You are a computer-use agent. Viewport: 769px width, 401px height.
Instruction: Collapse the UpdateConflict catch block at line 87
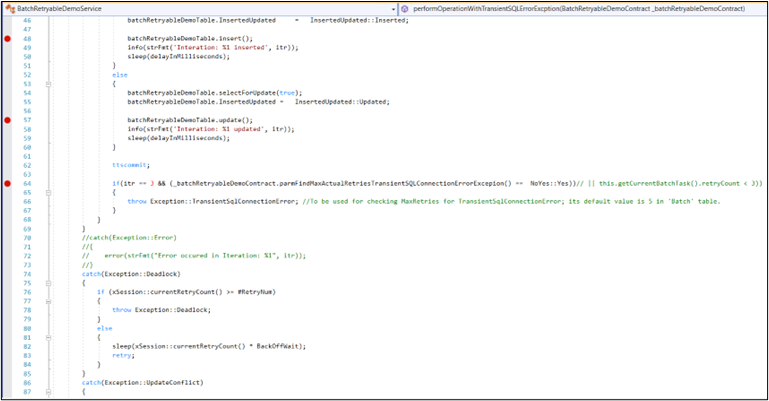click(48, 392)
